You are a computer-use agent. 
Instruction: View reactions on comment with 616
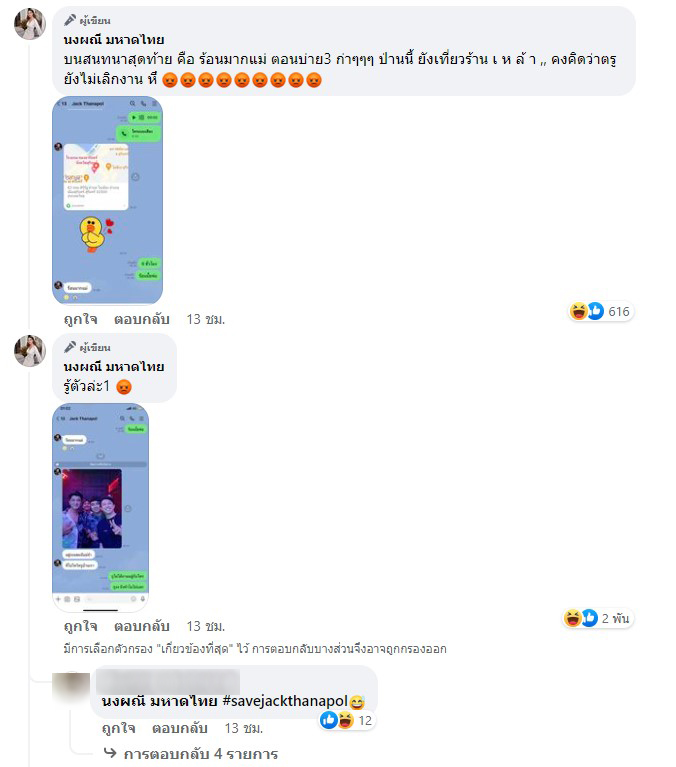coord(600,311)
